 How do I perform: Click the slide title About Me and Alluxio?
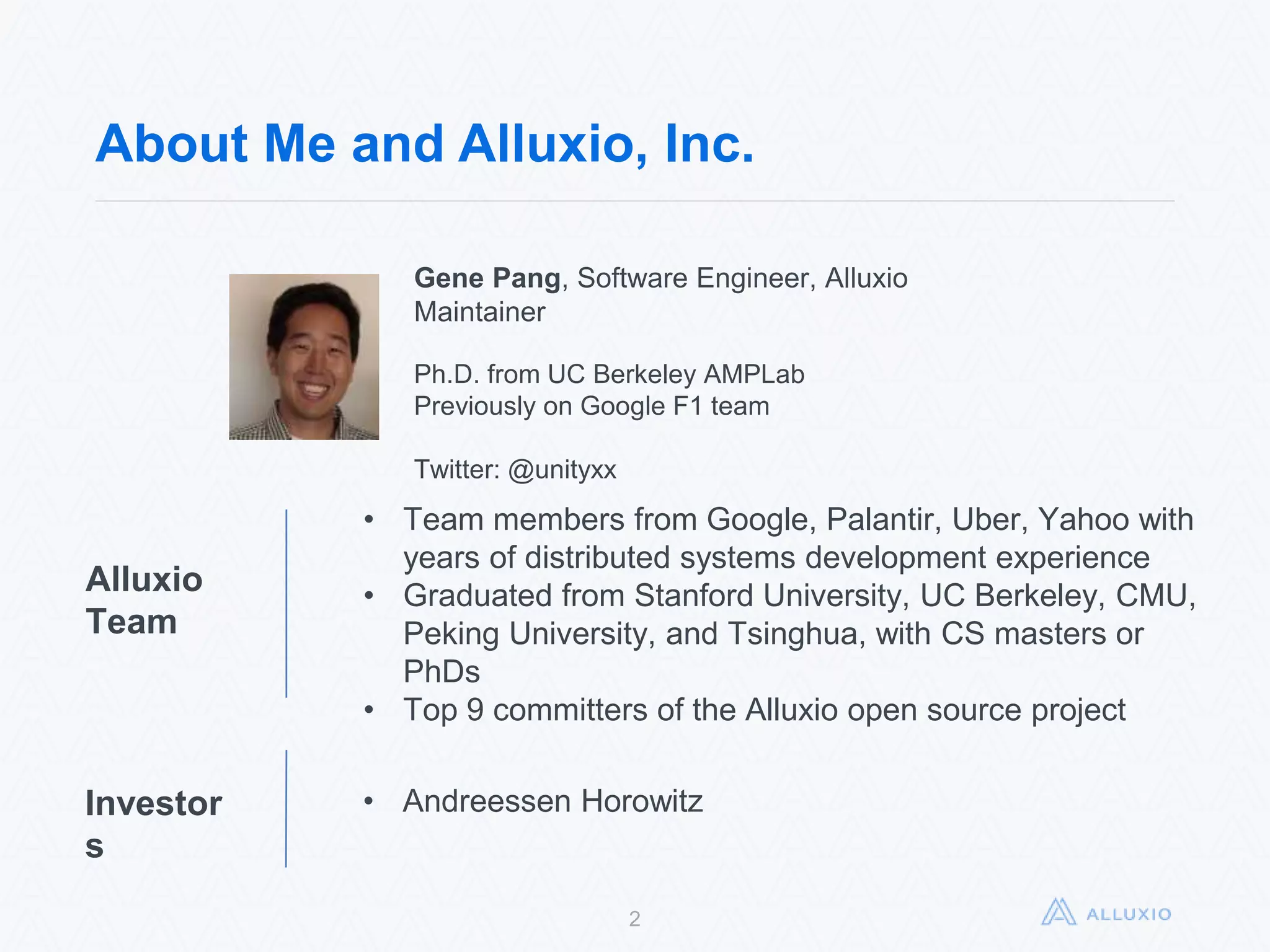point(425,144)
